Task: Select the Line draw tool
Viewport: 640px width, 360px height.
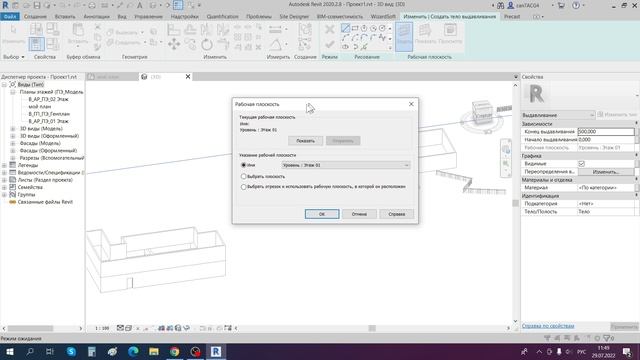Action: [345, 28]
